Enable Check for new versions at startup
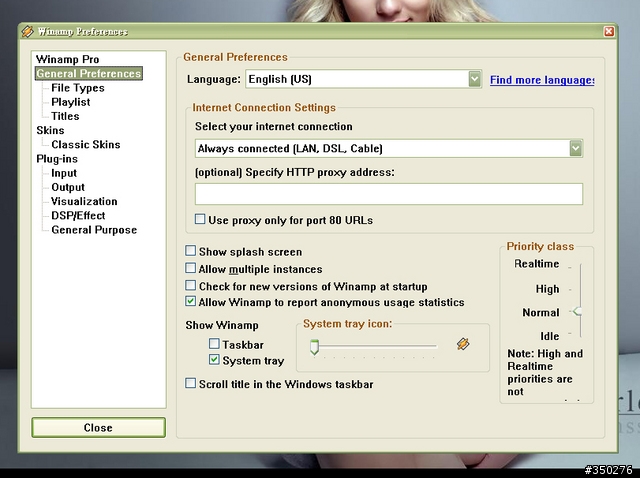The height and width of the screenshot is (478, 640). click(x=190, y=285)
